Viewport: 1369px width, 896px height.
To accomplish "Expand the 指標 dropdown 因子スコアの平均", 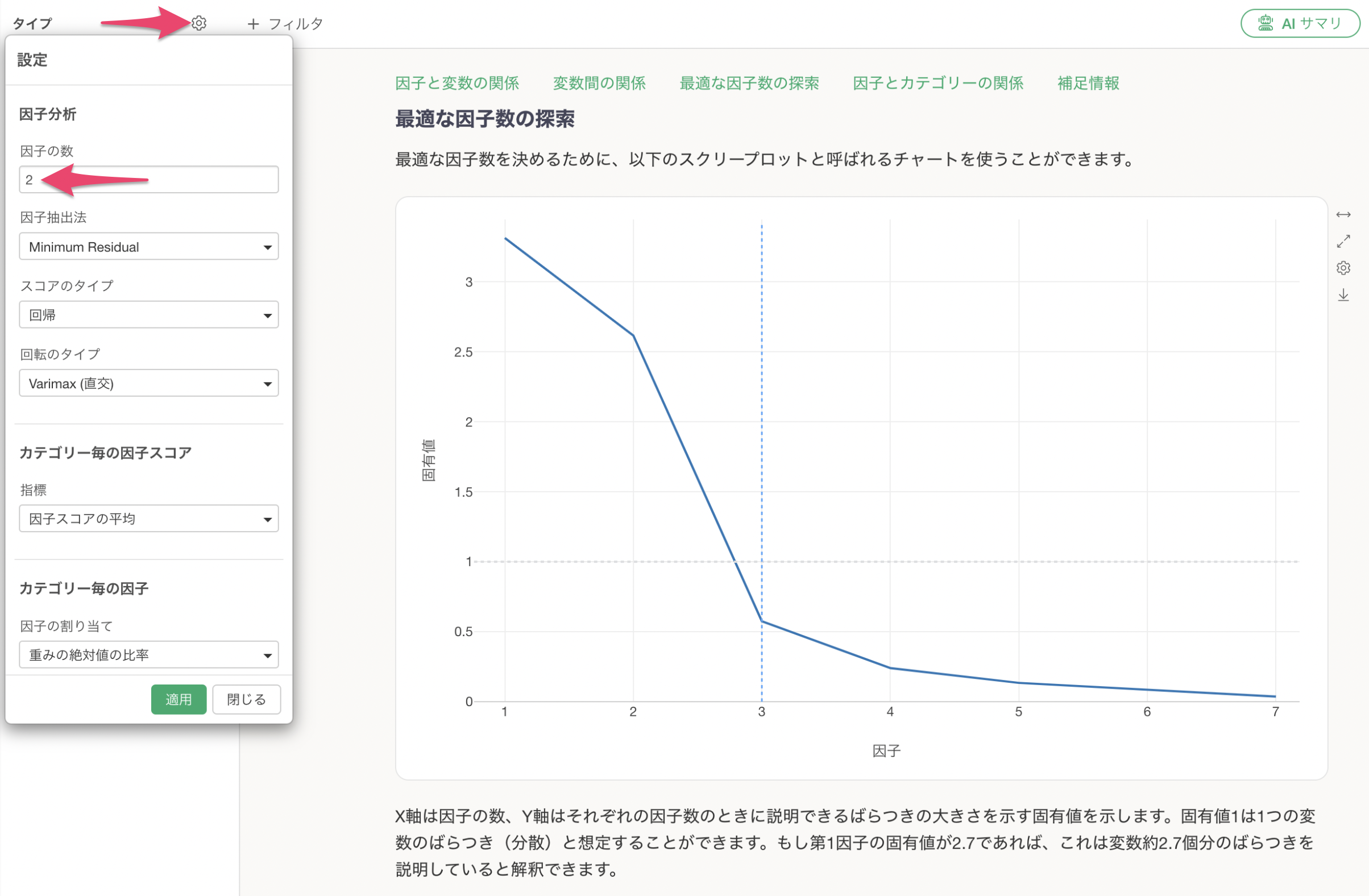I will [148, 518].
